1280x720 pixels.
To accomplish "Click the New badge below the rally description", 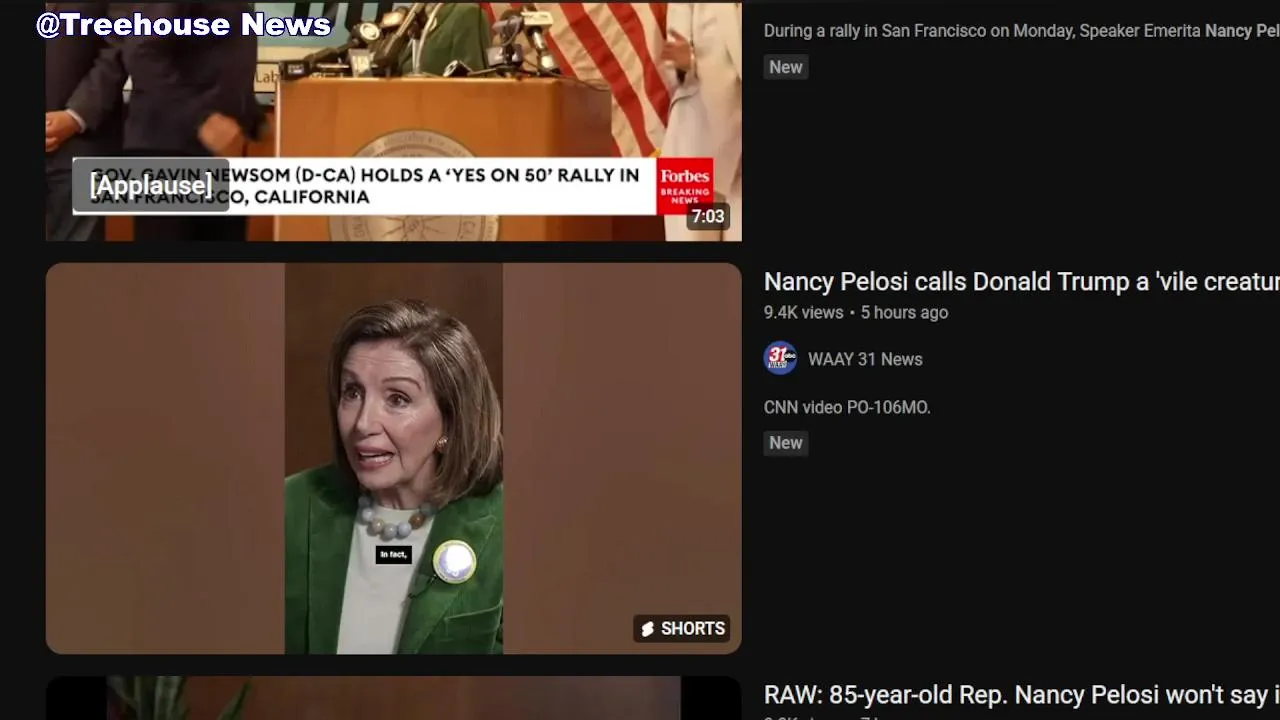I will [786, 67].
